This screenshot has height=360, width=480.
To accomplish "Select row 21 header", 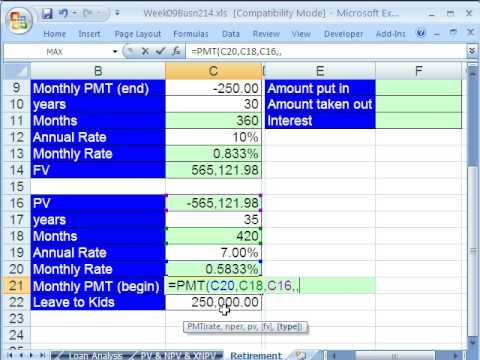I will pos(17,286).
